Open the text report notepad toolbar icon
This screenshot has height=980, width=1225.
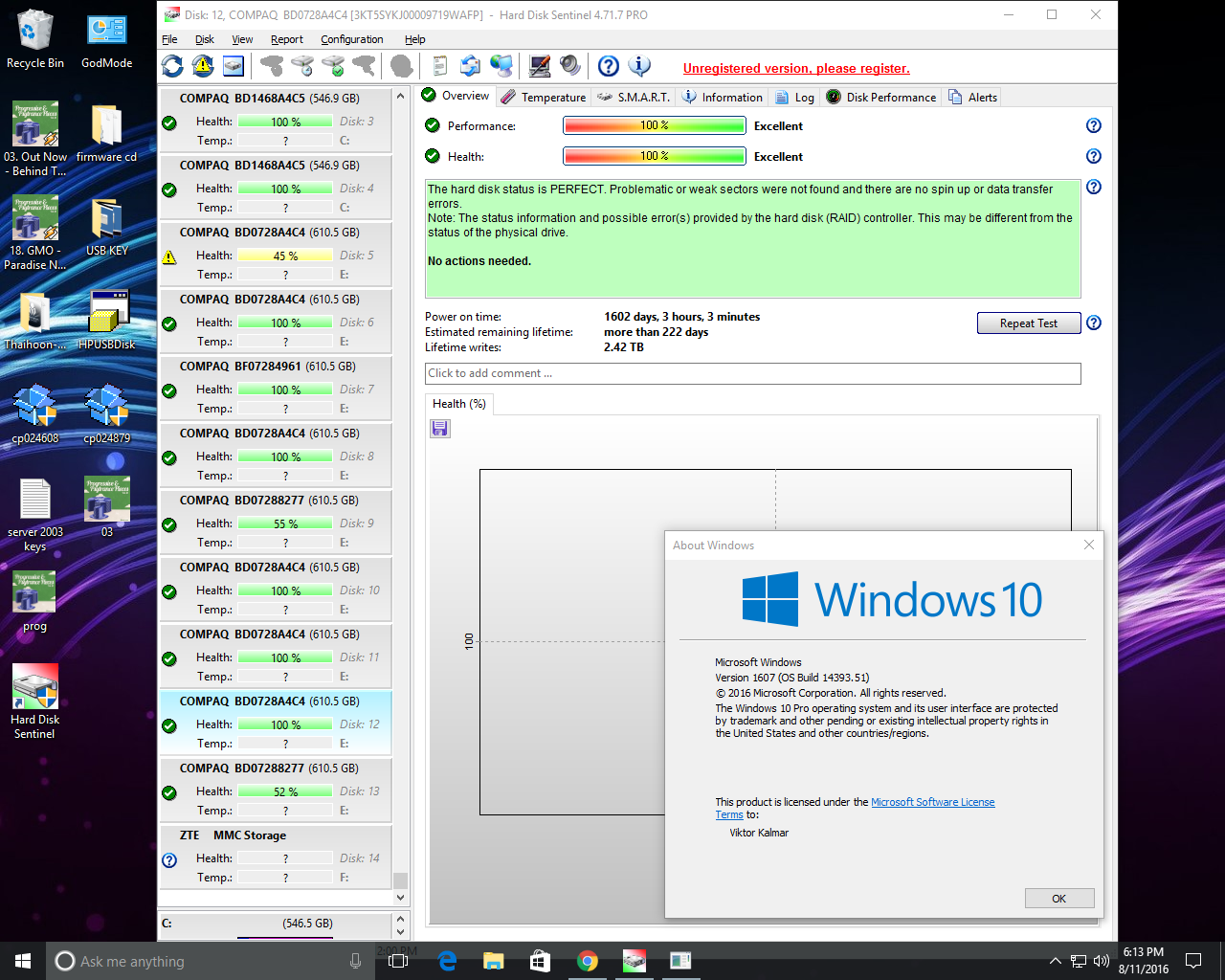click(440, 66)
